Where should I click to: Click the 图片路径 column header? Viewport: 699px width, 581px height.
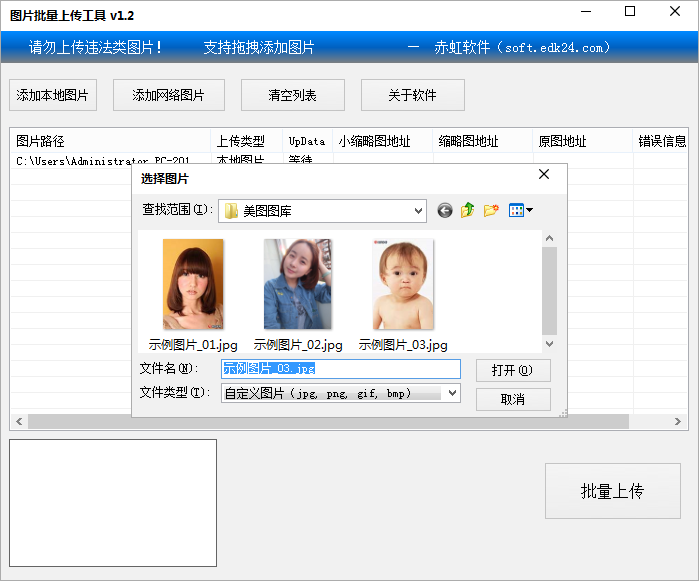click(x=110, y=141)
